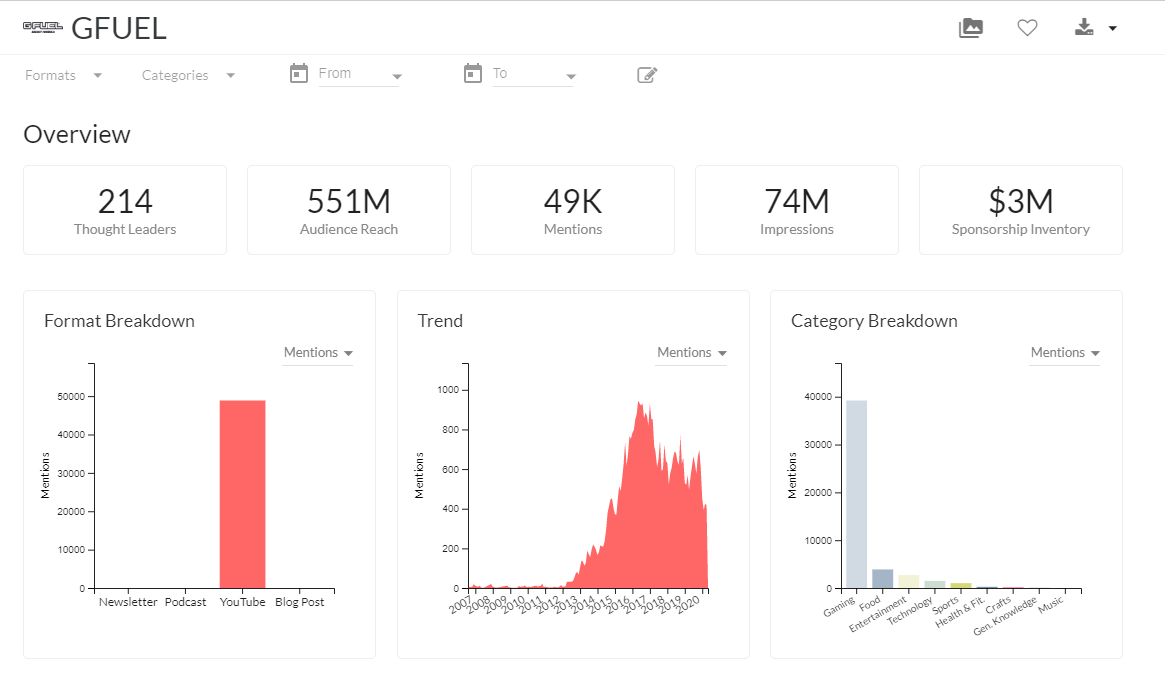Change the Category Breakdown Mentions metric dropdown

(x=1065, y=353)
